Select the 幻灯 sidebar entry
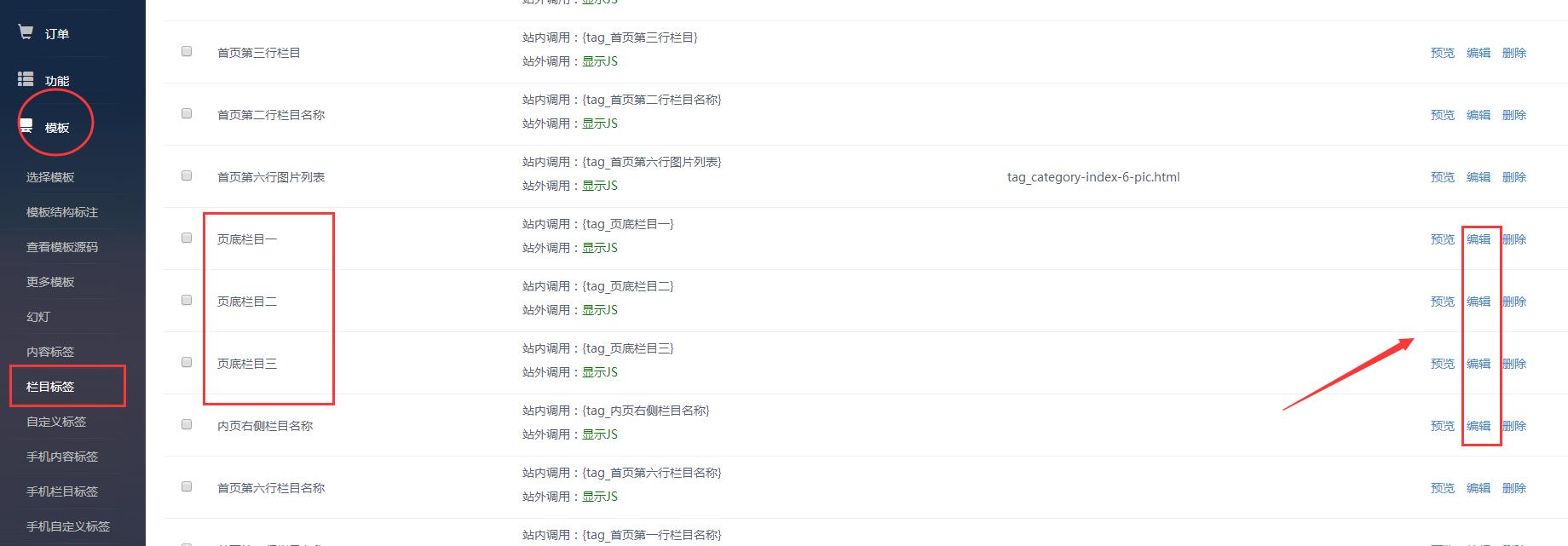 pos(38,317)
